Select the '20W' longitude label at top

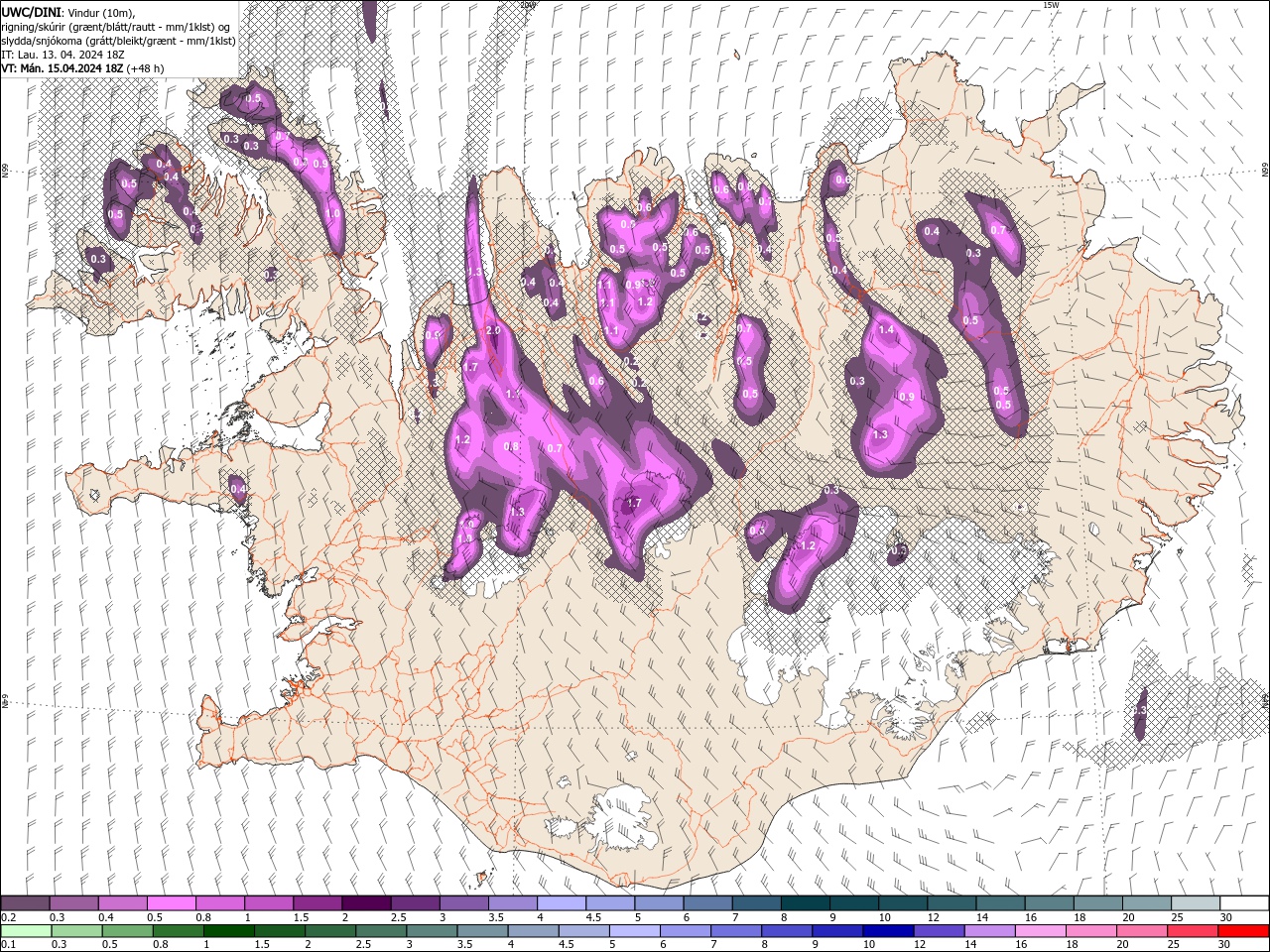point(528,5)
